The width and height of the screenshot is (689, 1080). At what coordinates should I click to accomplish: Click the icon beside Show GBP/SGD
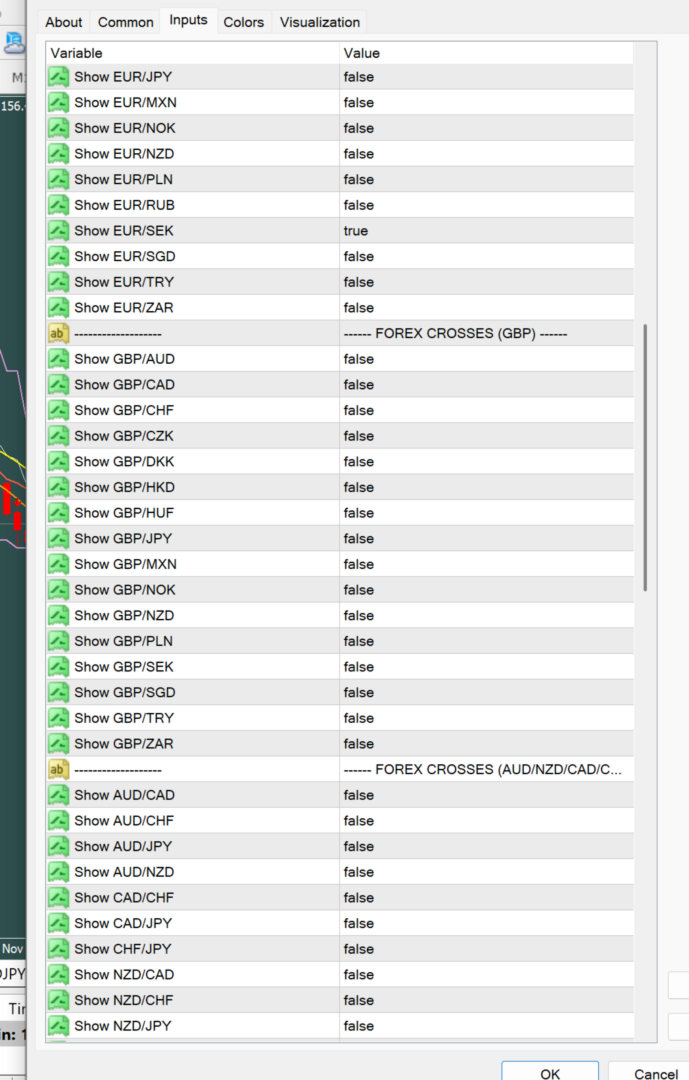click(59, 692)
